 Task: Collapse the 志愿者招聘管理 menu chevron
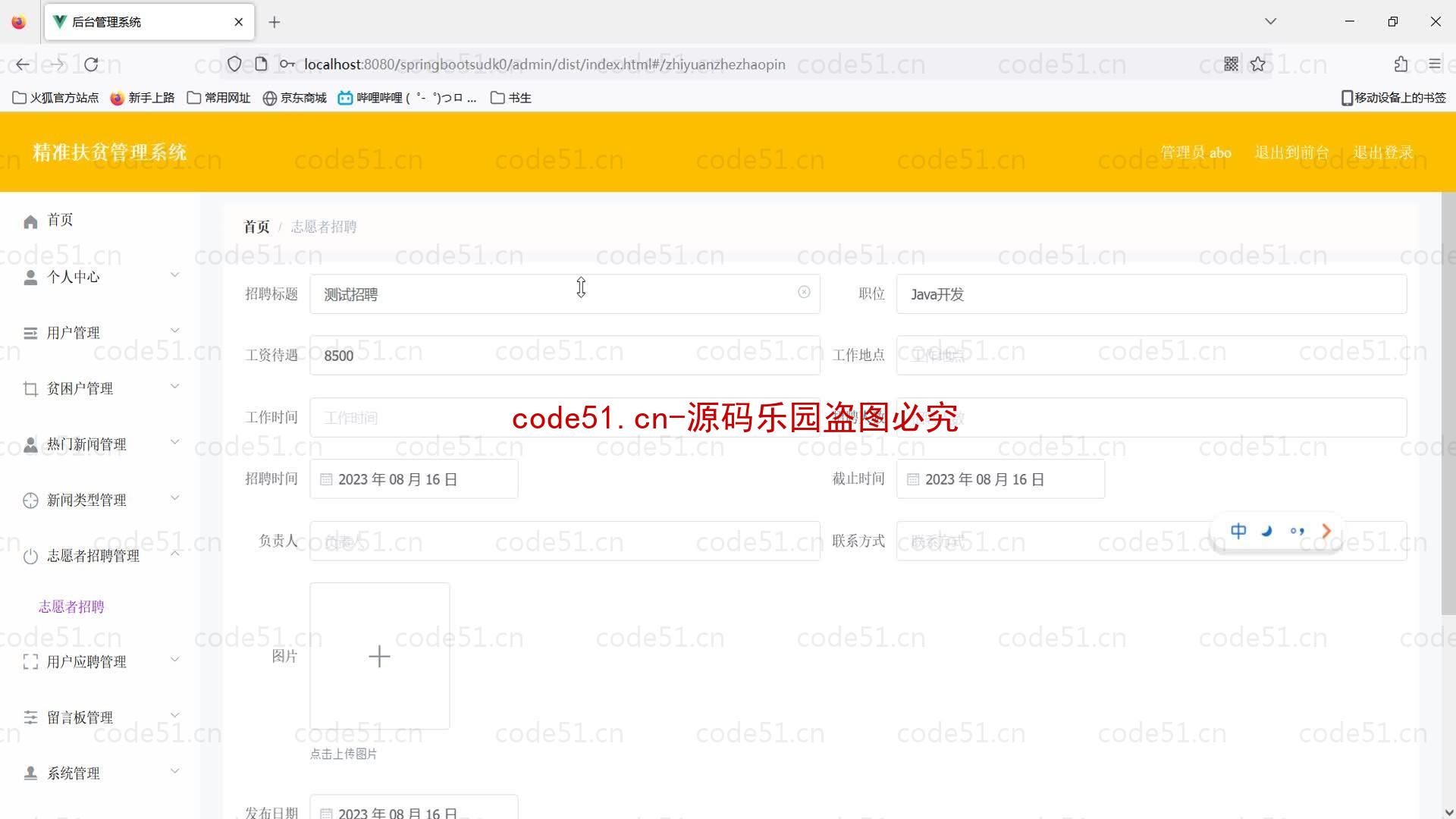[x=174, y=554]
